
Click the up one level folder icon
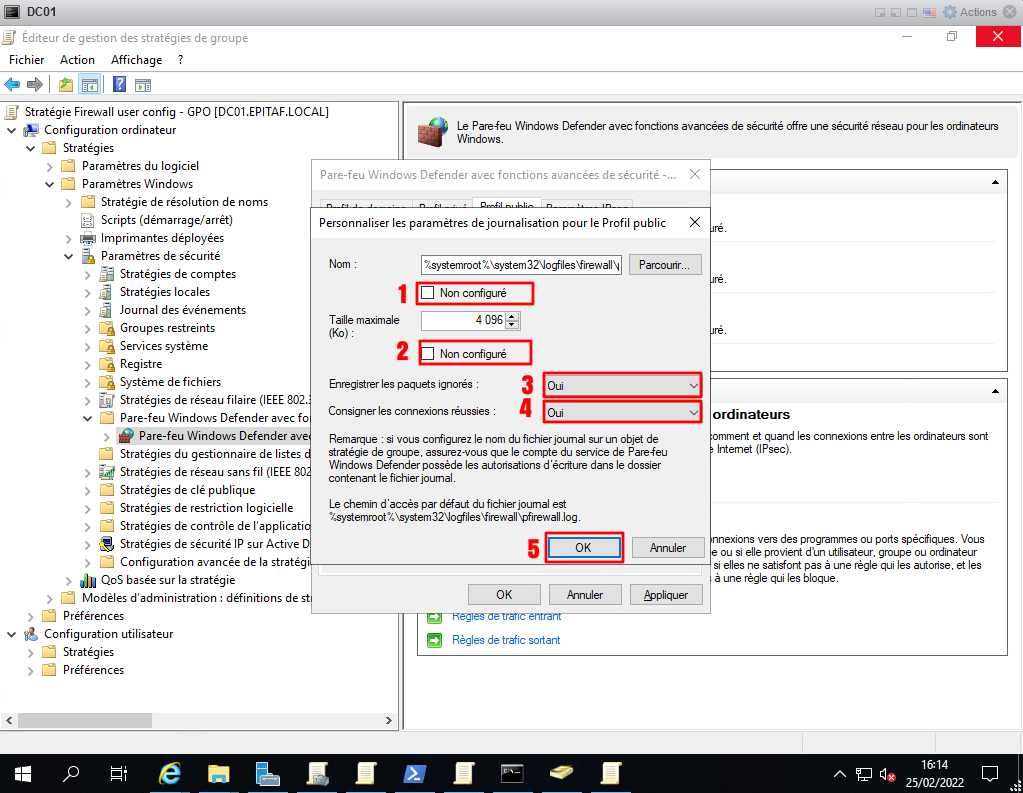66,85
